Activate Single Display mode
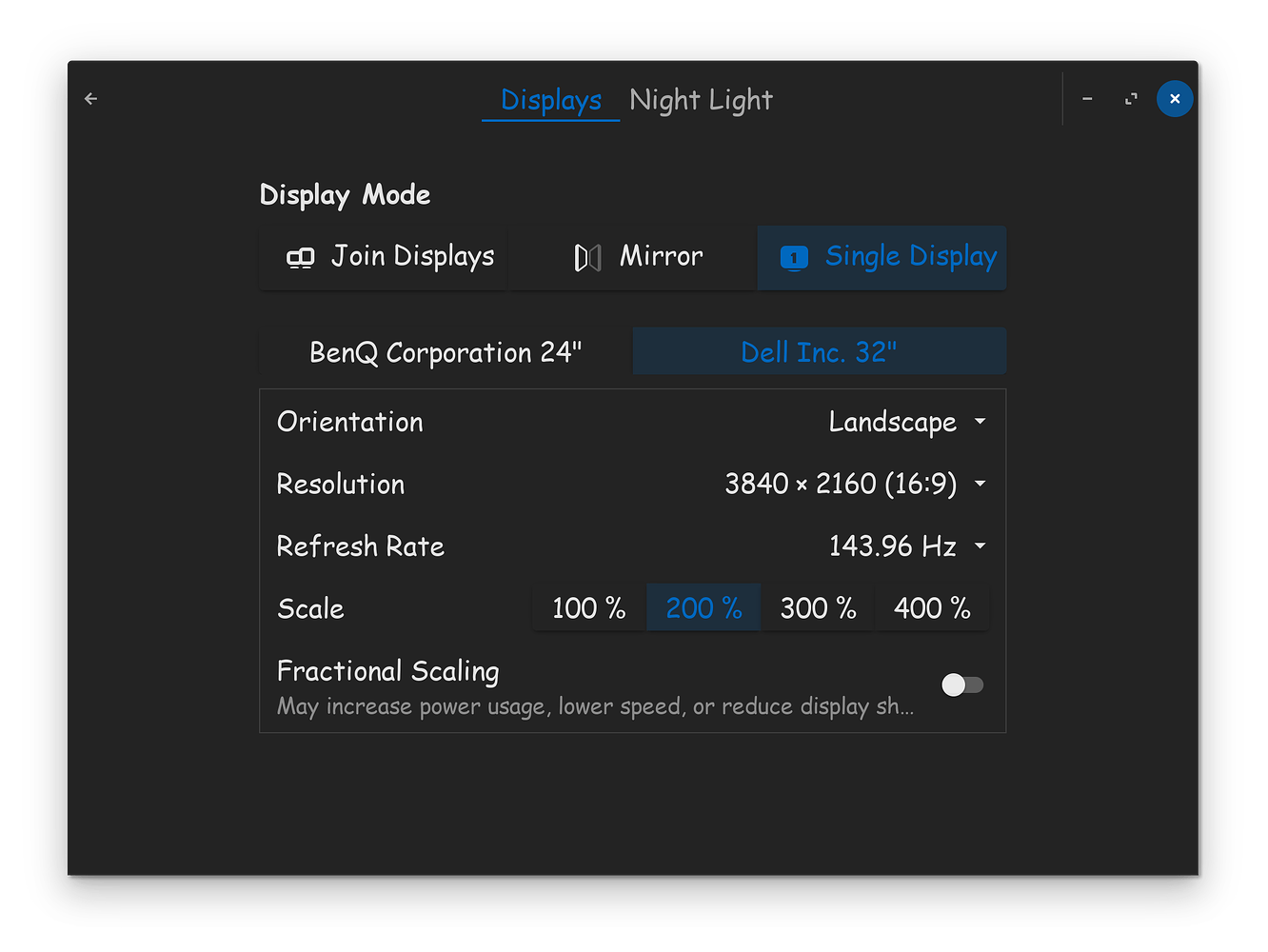Screen dimensions: 1268x952 [881, 257]
